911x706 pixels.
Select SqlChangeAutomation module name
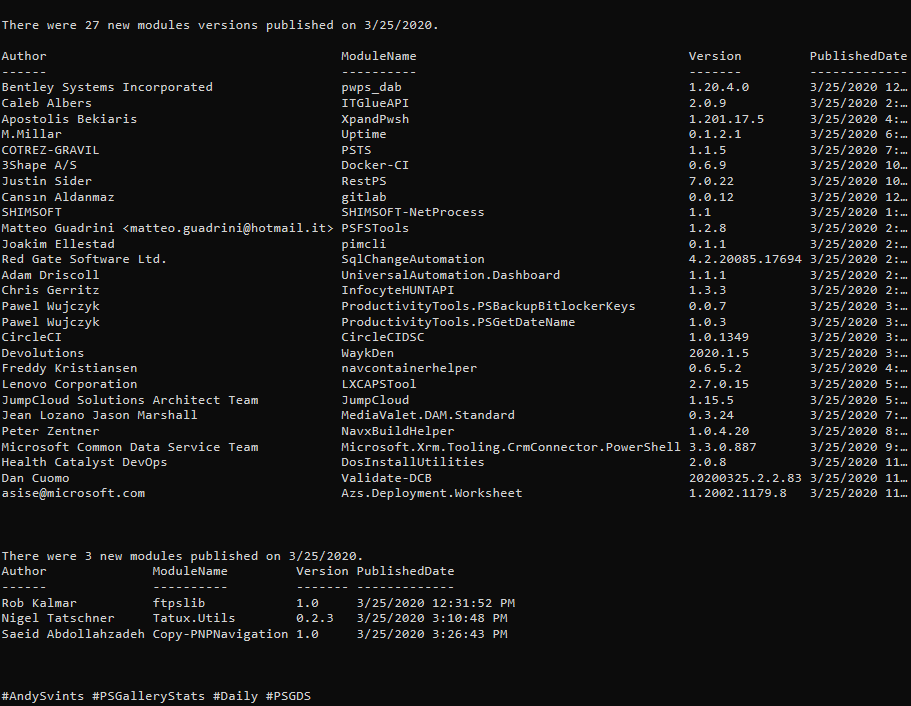pos(413,259)
